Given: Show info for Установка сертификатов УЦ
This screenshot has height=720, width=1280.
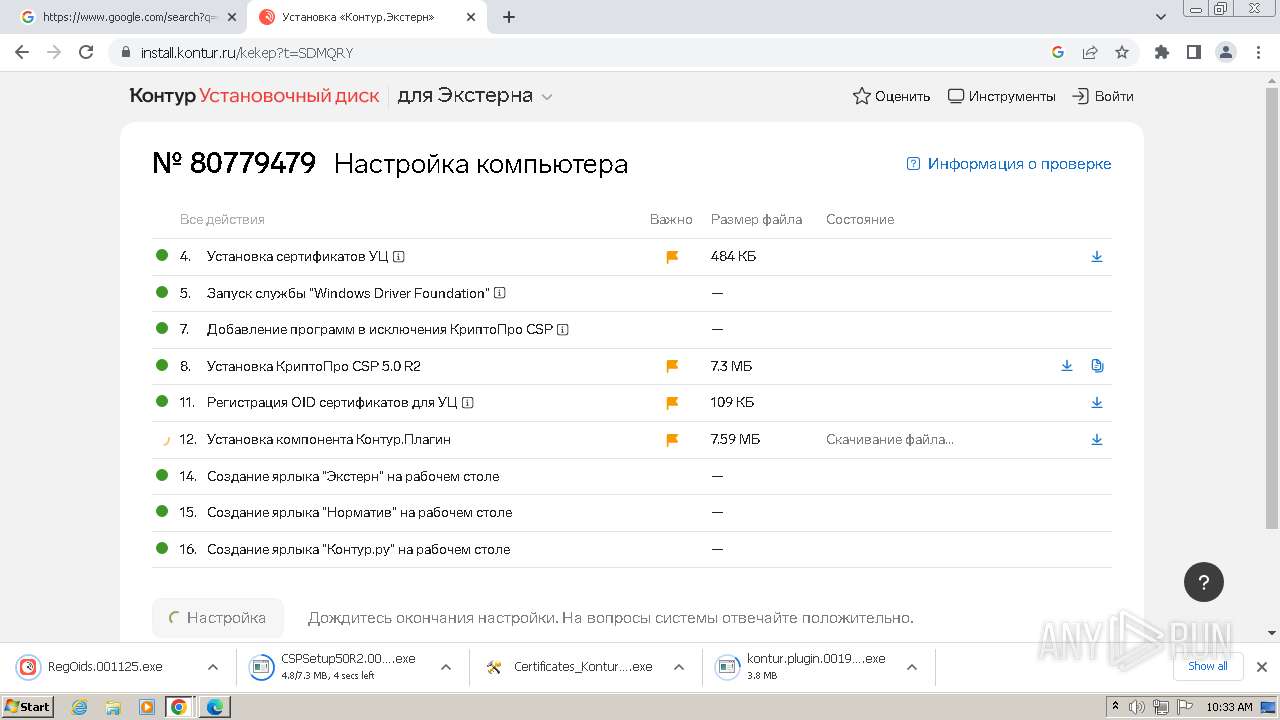Looking at the screenshot, I should tap(399, 257).
